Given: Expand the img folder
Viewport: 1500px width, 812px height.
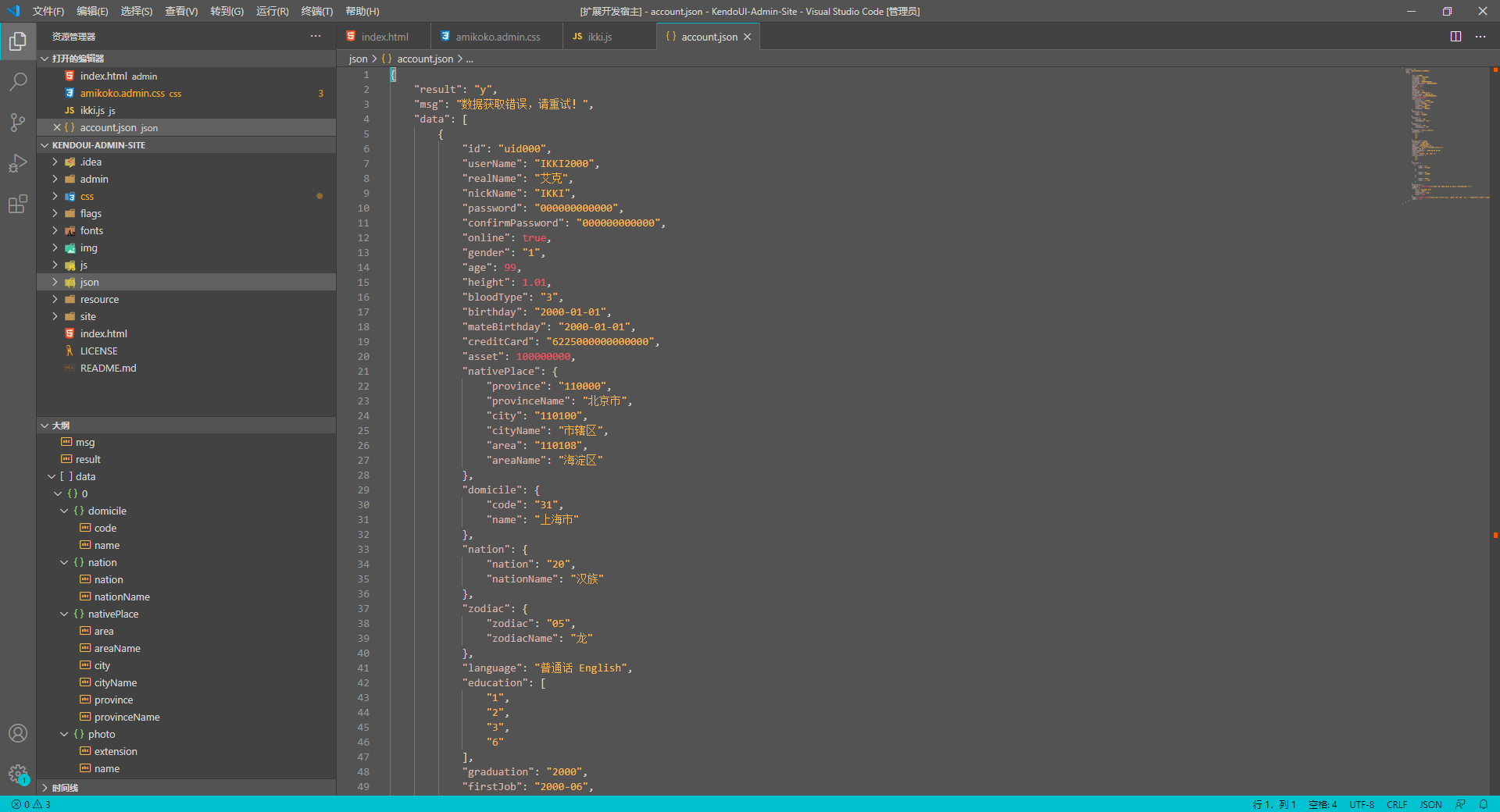Looking at the screenshot, I should (x=186, y=248).
